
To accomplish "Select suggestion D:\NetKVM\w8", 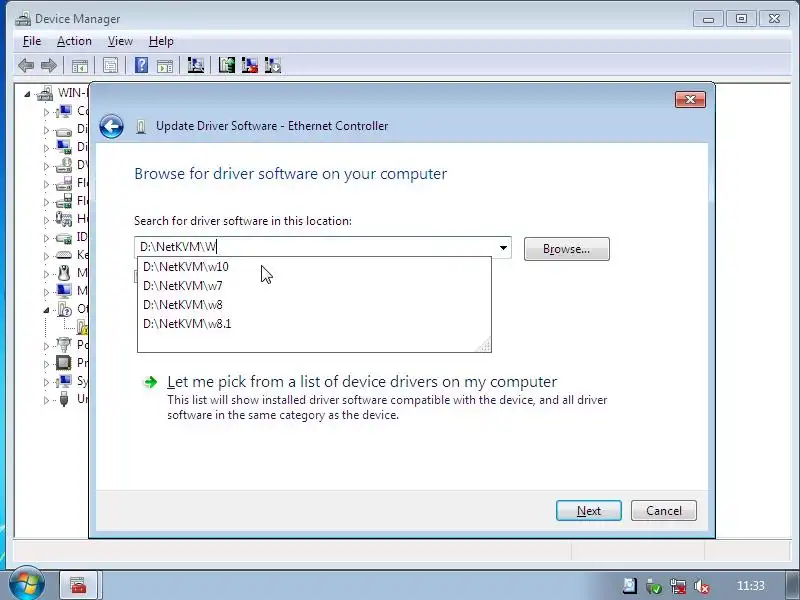I will pos(314,305).
